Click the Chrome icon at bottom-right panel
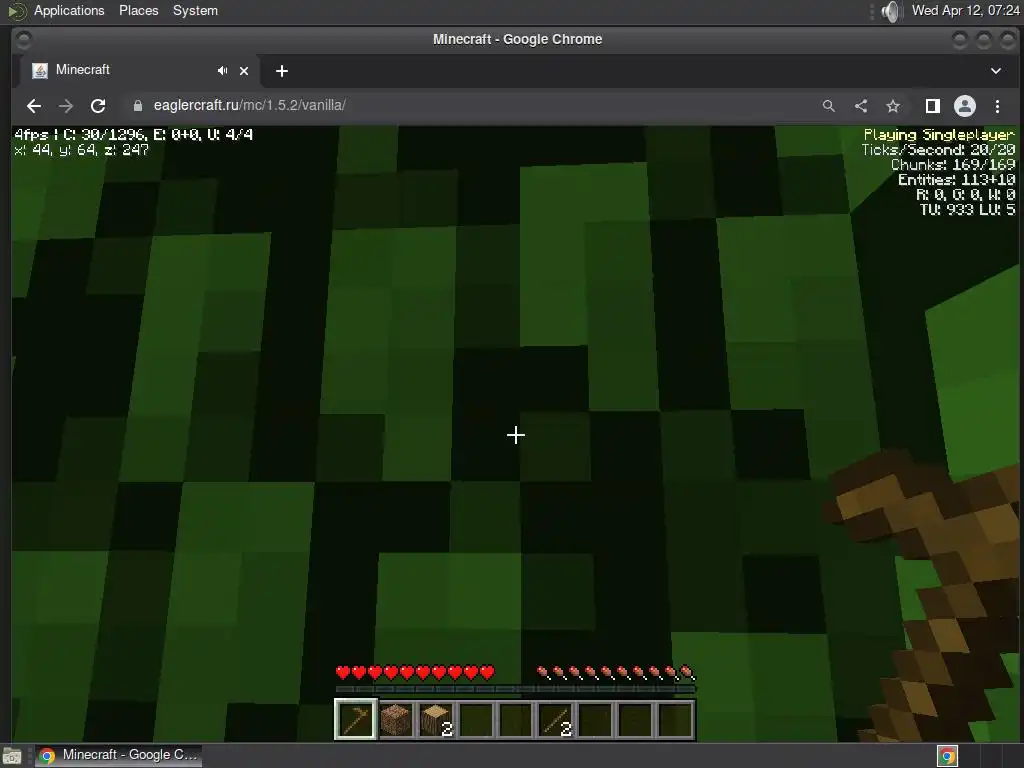Screen dimensions: 1024x768 tap(947, 756)
